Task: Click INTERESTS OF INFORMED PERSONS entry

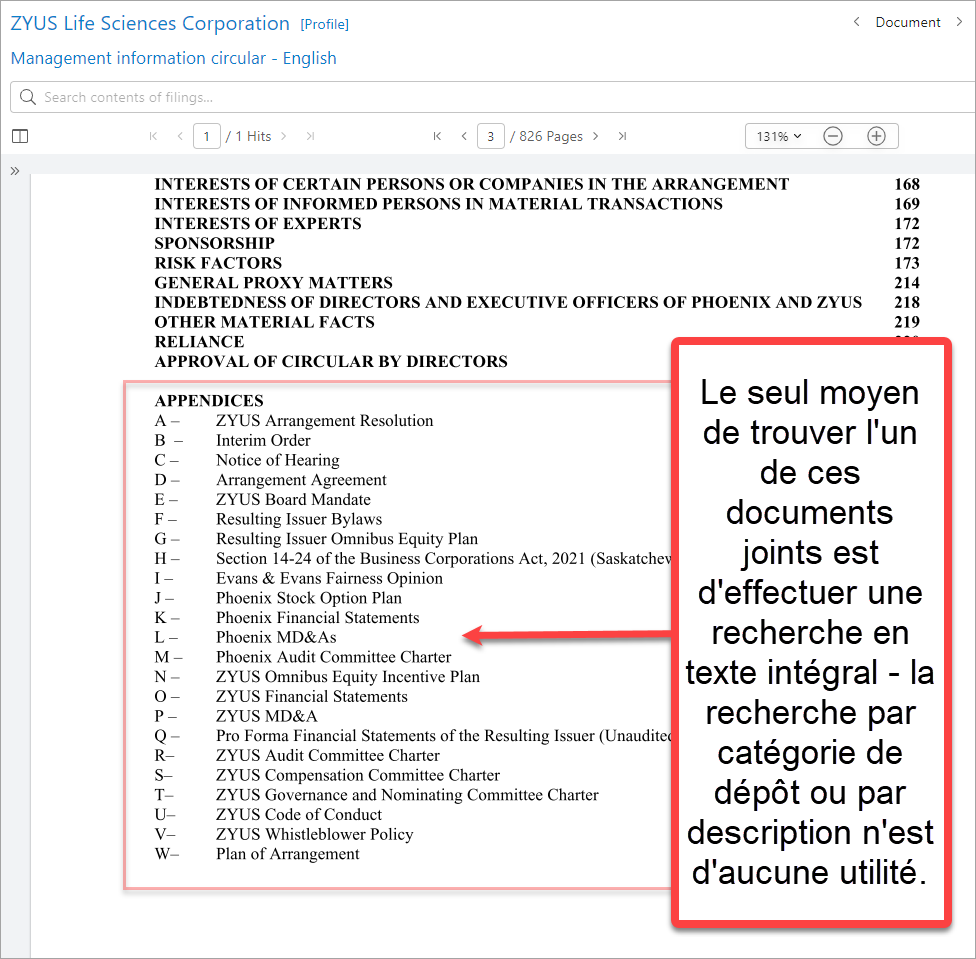Action: (439, 203)
